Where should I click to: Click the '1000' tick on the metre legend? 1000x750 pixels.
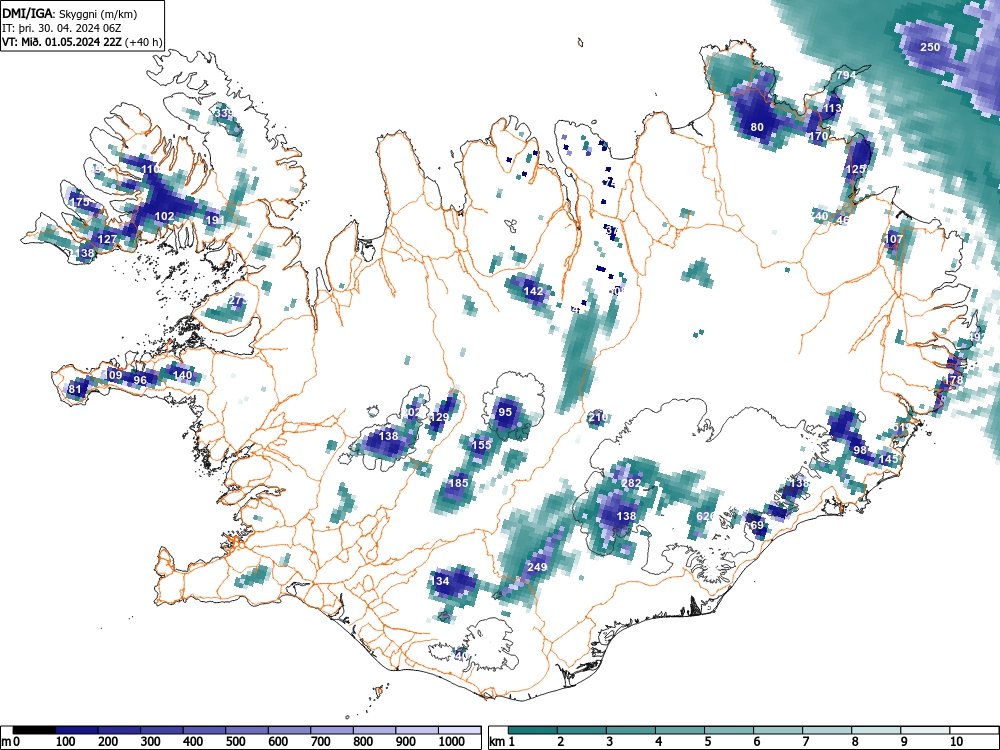click(x=452, y=742)
